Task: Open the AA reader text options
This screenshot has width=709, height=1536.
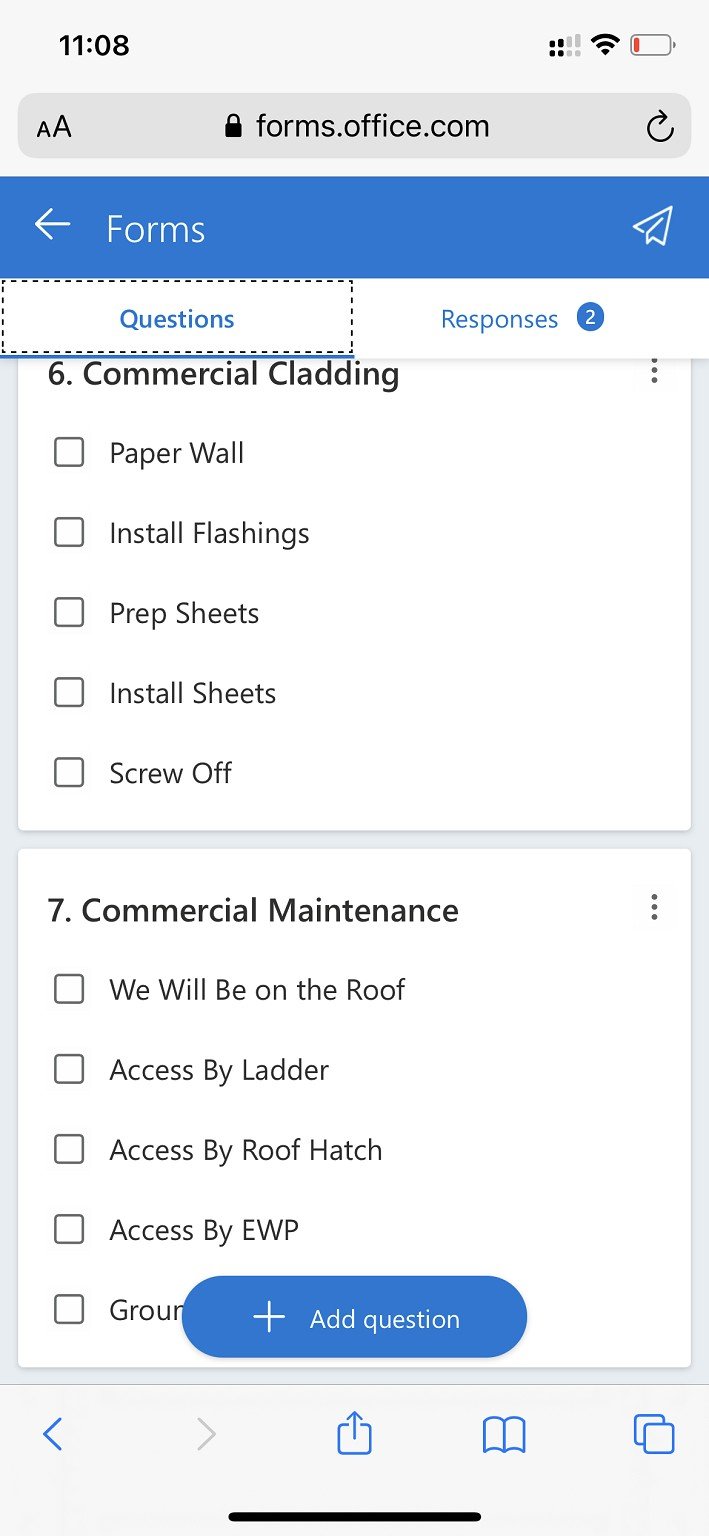Action: 54,128
